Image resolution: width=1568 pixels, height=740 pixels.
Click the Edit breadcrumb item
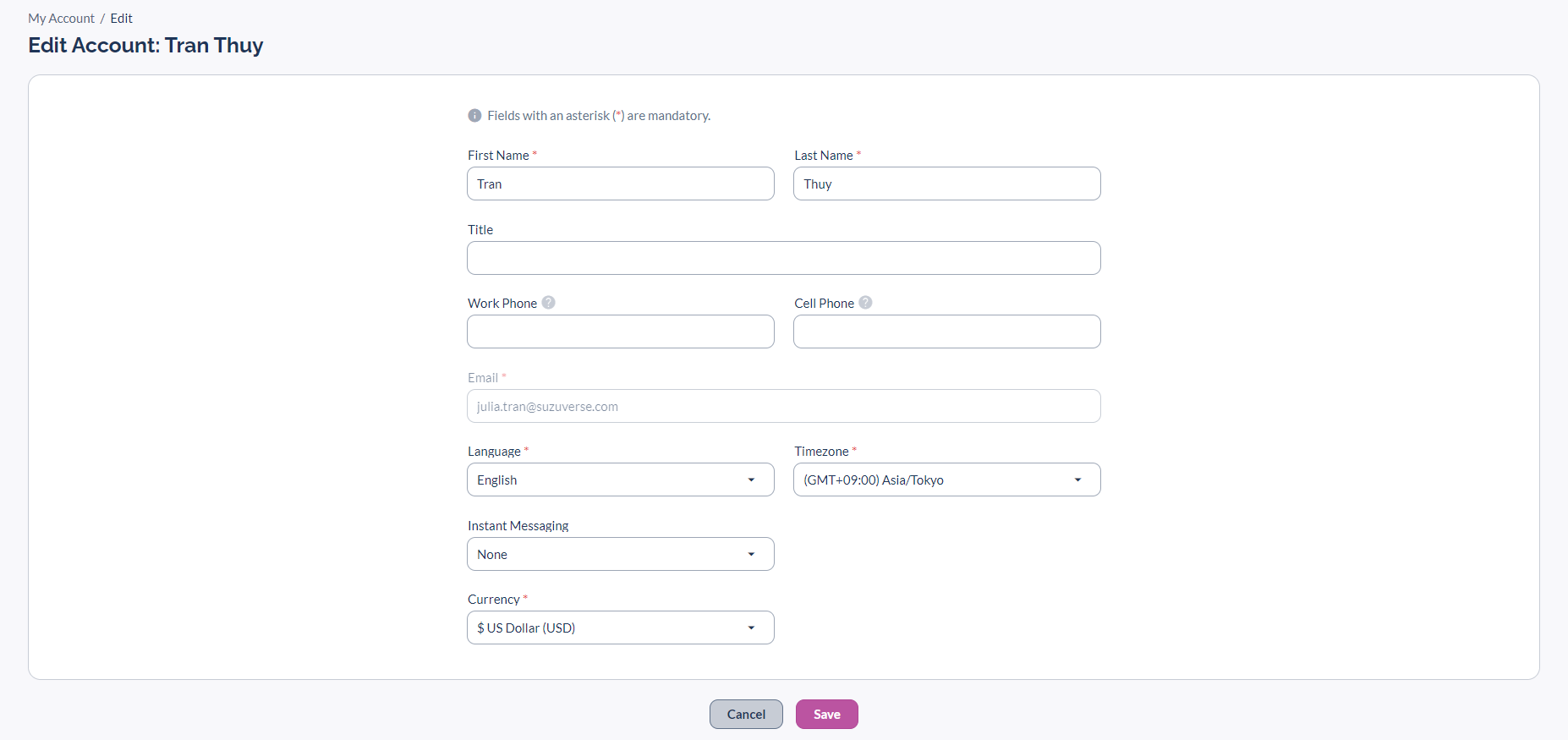[122, 19]
